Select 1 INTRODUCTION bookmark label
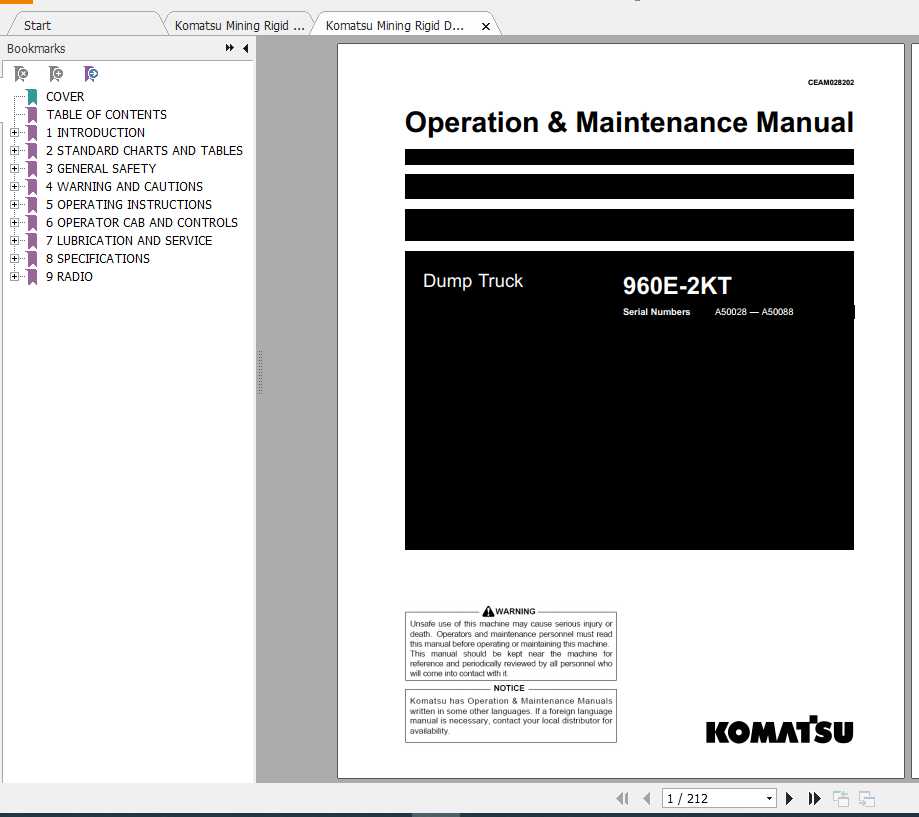 tap(96, 132)
